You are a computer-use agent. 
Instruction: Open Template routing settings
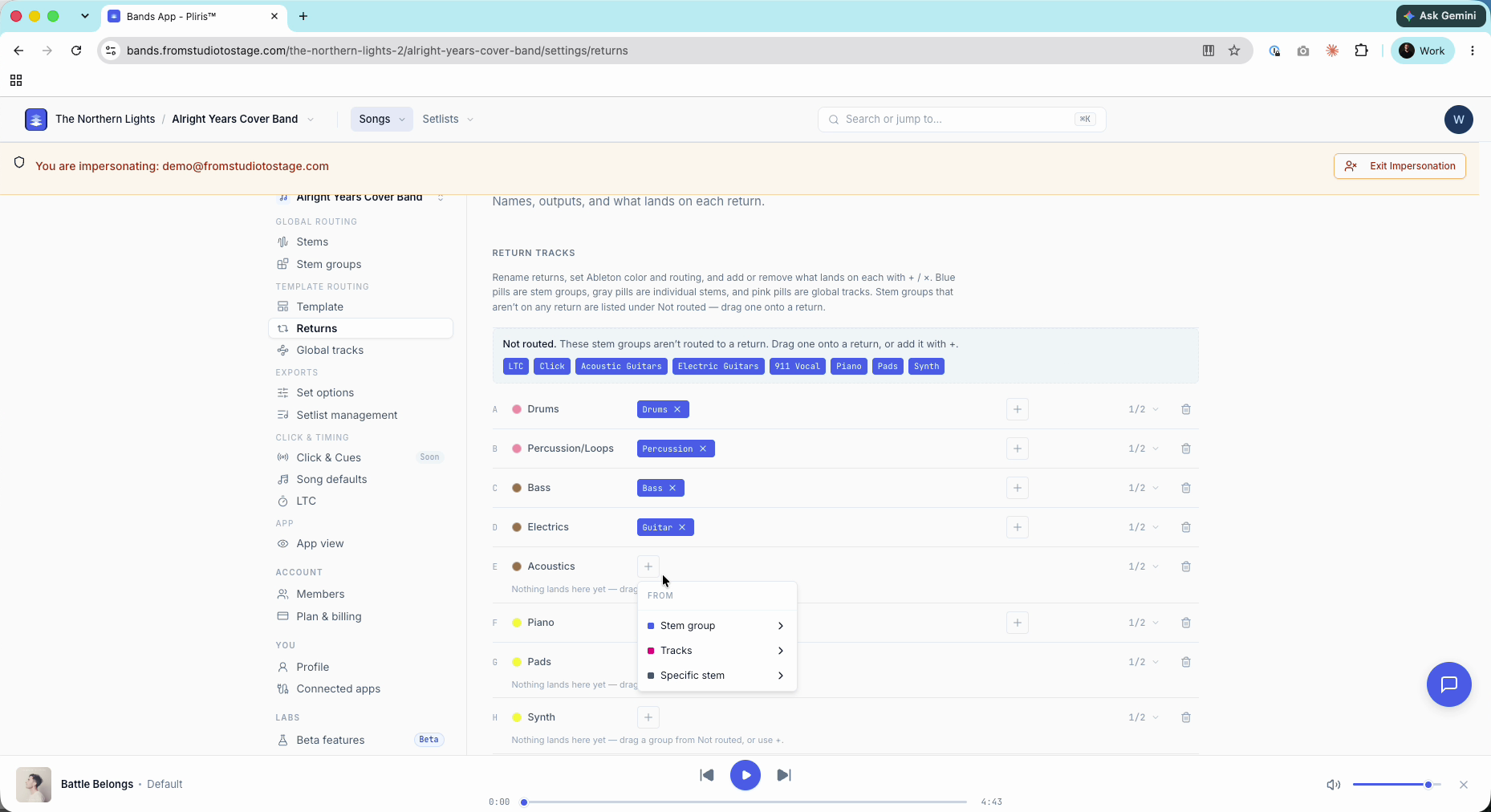pos(360,307)
